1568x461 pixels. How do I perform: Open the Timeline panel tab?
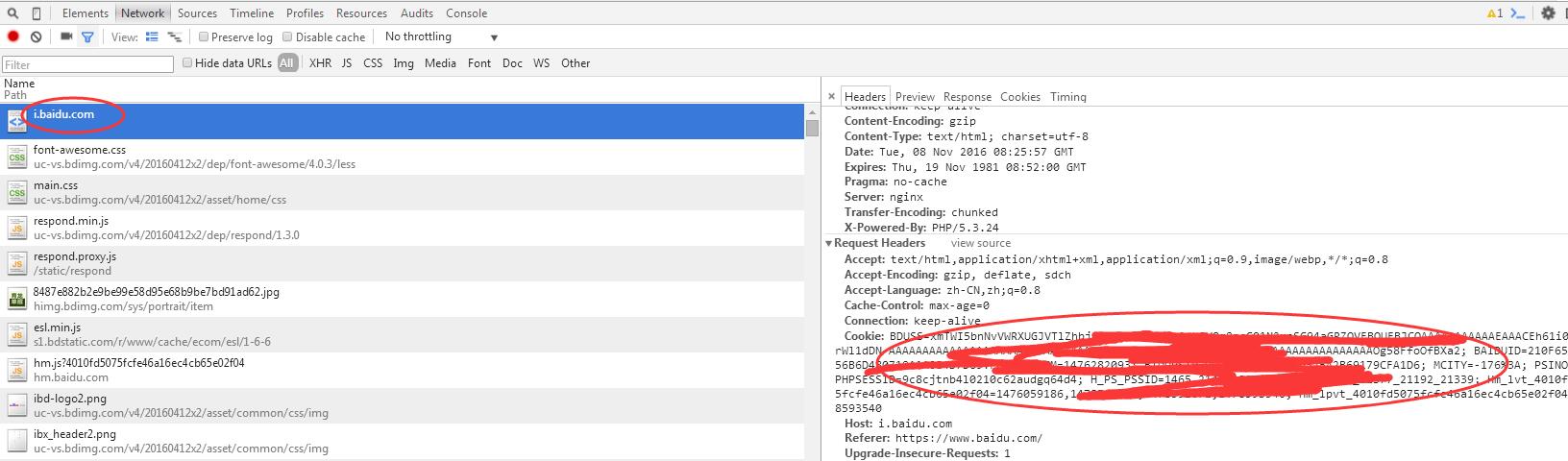252,13
